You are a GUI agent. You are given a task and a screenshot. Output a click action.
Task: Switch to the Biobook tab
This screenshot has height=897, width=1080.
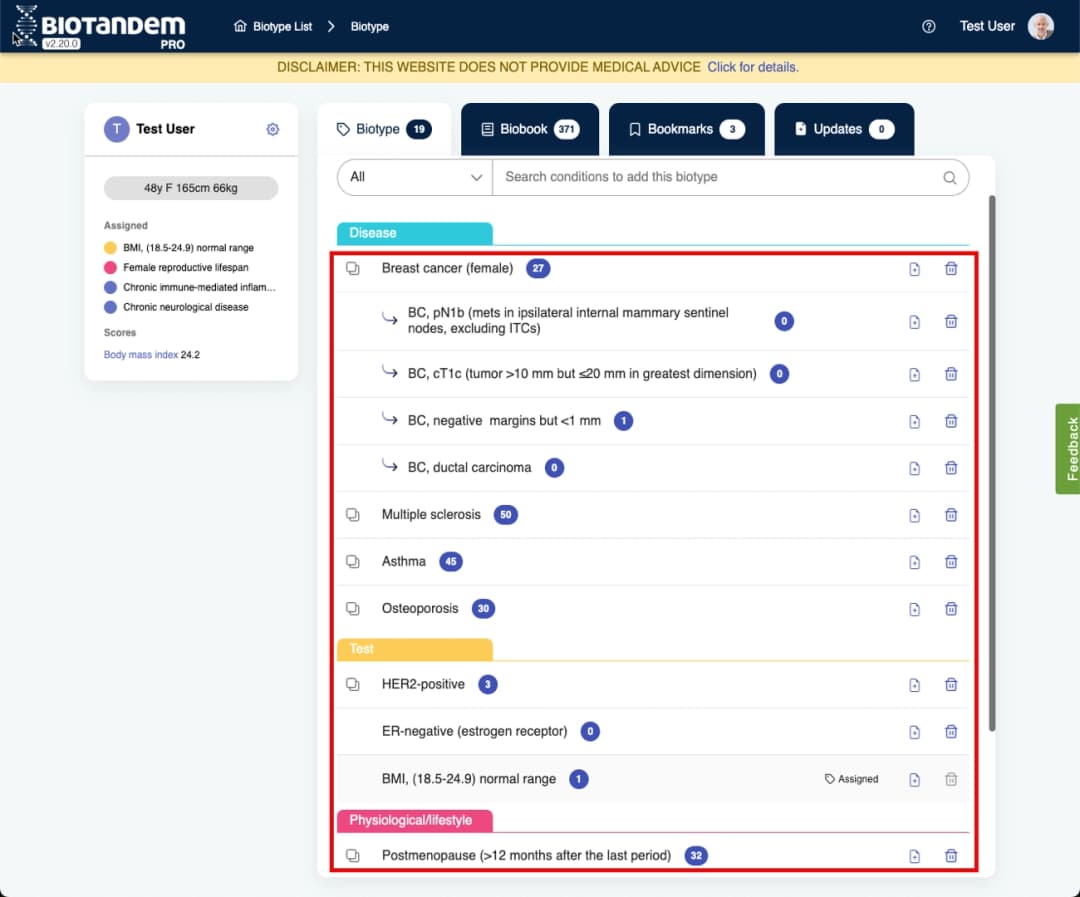[x=529, y=129]
